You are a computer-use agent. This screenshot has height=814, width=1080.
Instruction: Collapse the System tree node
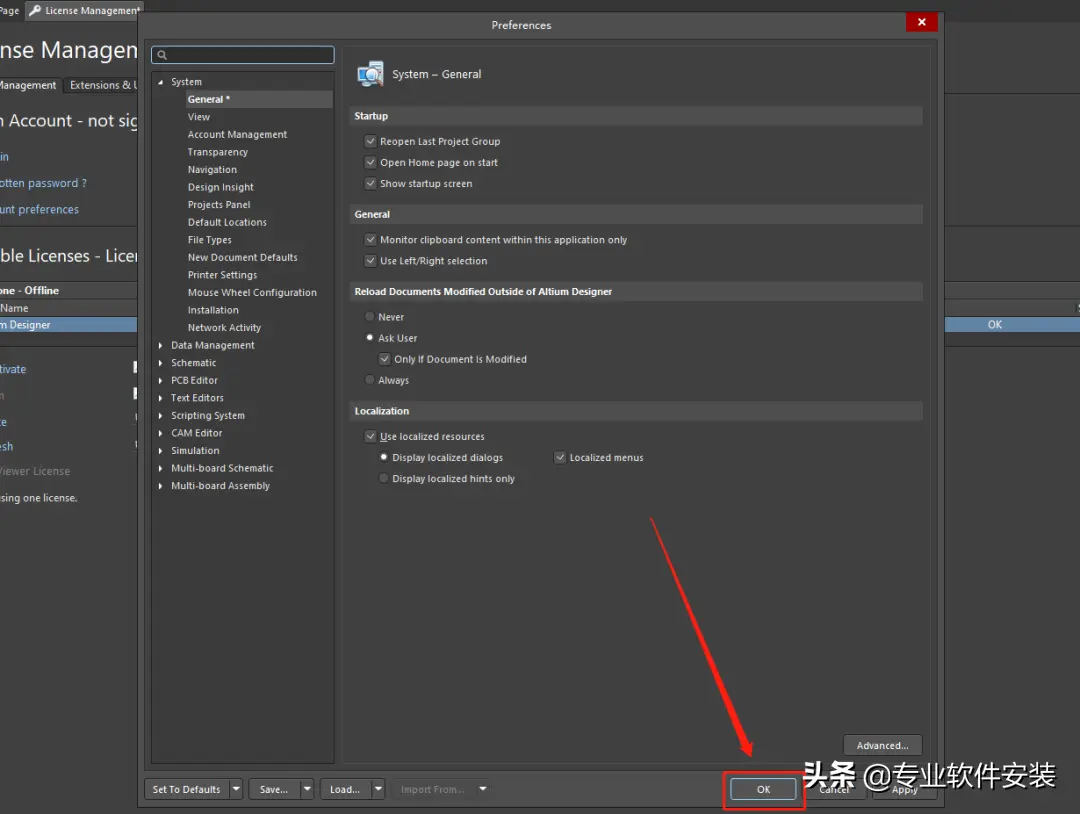coord(160,82)
